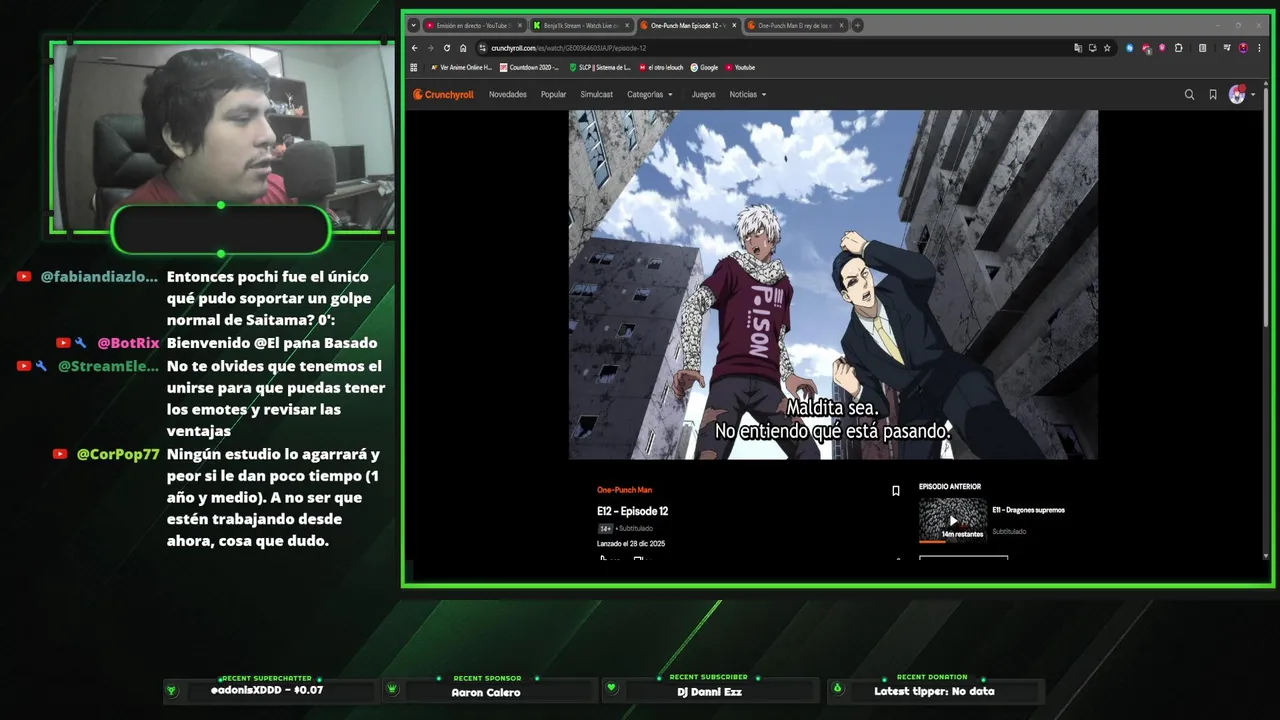Open Ver Anime Online bookmark
The image size is (1280, 720).
(461, 68)
